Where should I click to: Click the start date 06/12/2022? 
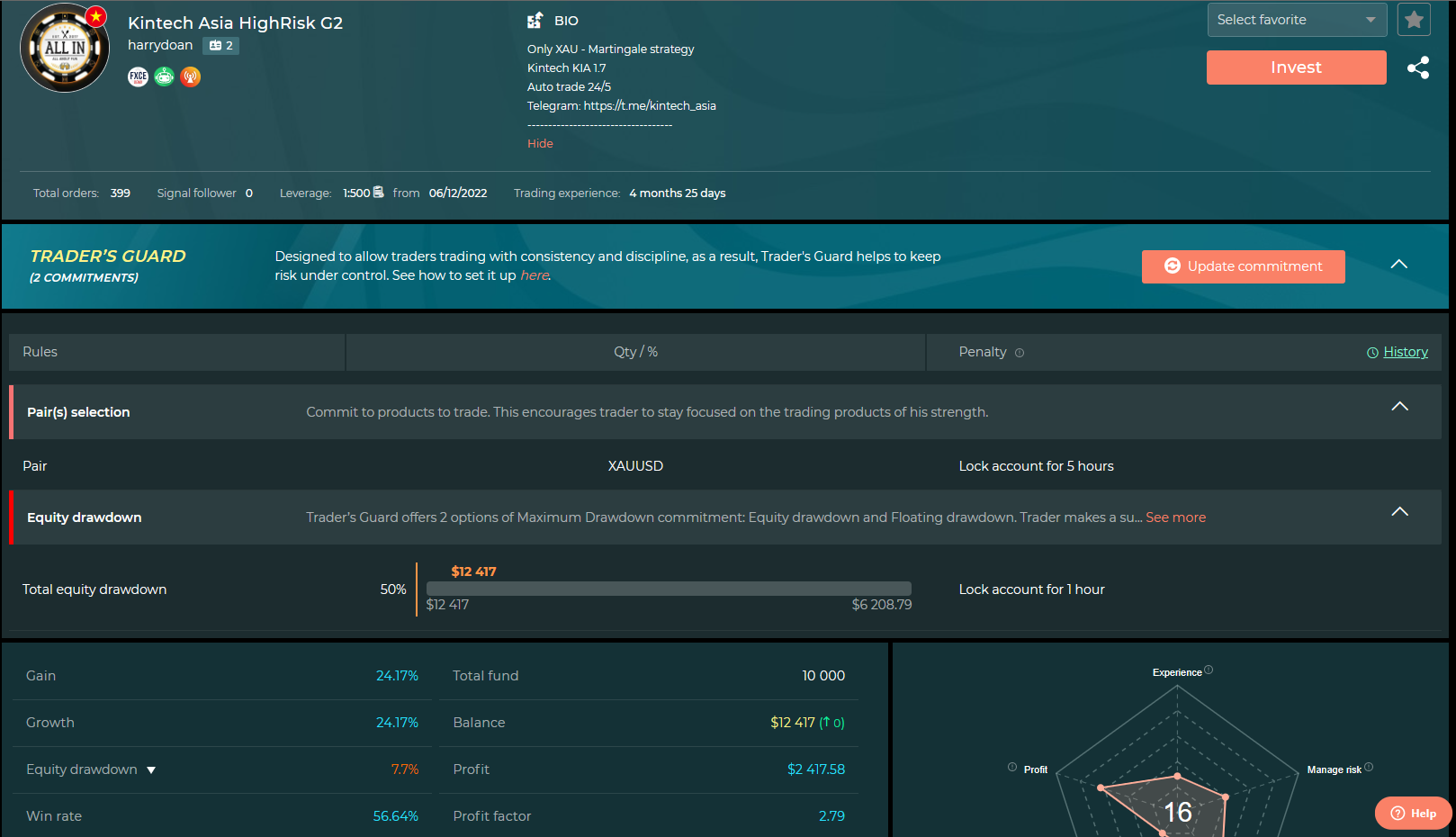tap(458, 193)
